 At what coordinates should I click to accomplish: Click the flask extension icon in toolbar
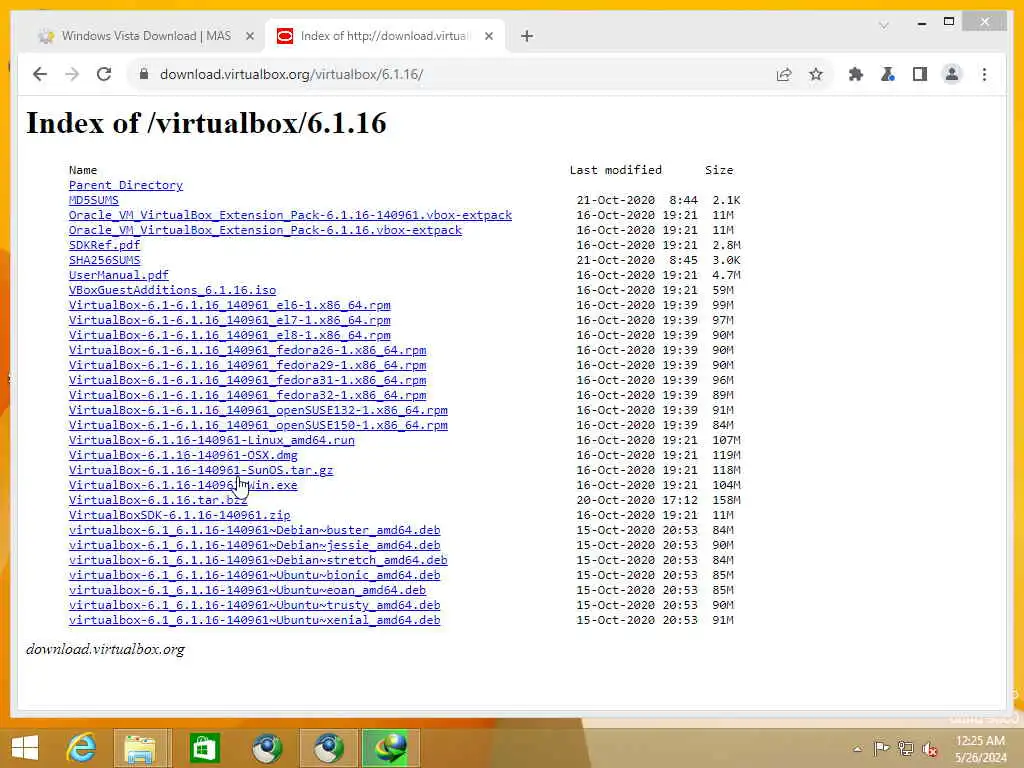[x=888, y=74]
